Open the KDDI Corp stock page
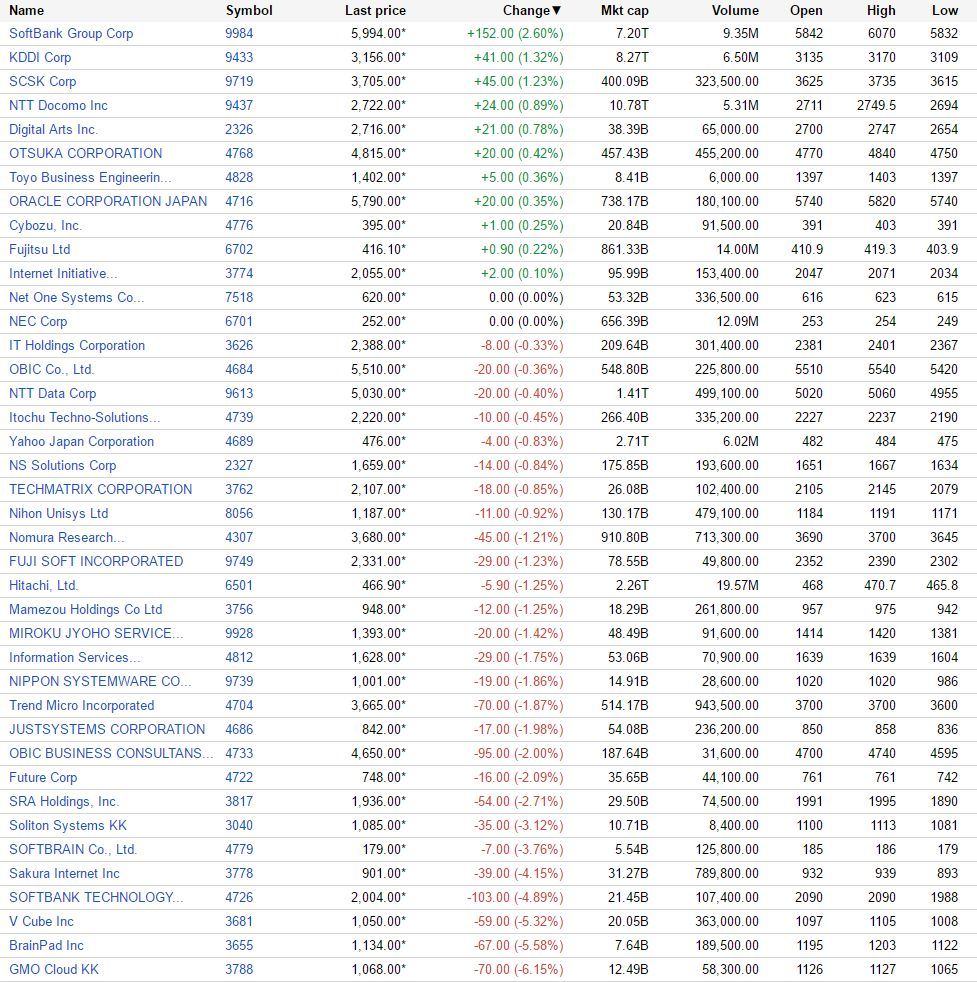 40,58
